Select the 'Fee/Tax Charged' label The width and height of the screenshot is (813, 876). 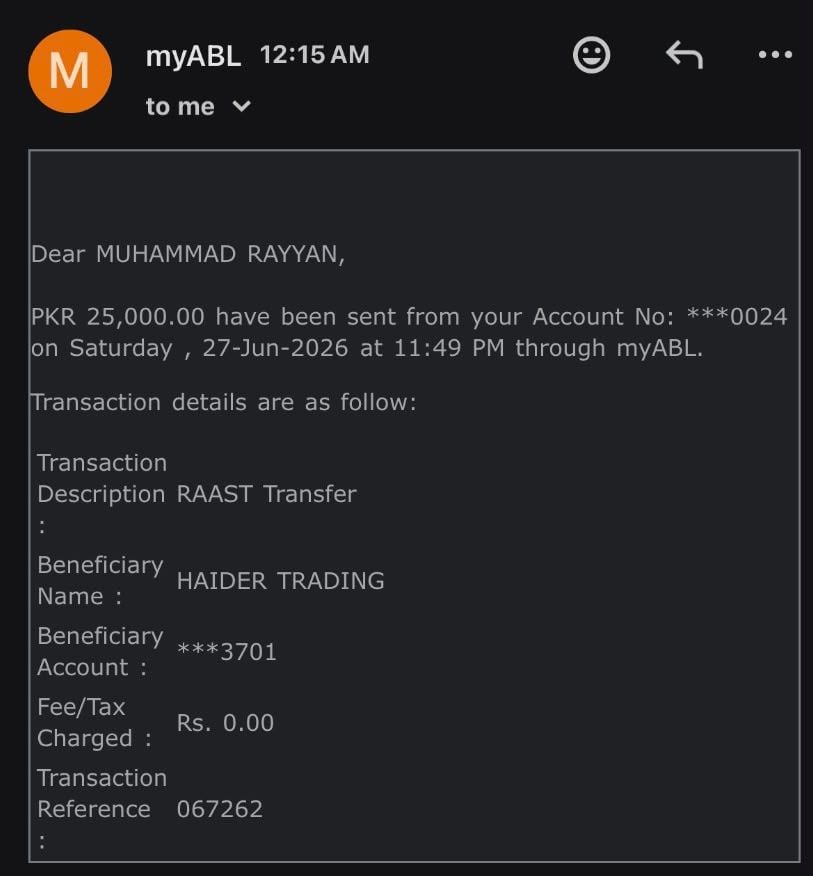[x=94, y=723]
